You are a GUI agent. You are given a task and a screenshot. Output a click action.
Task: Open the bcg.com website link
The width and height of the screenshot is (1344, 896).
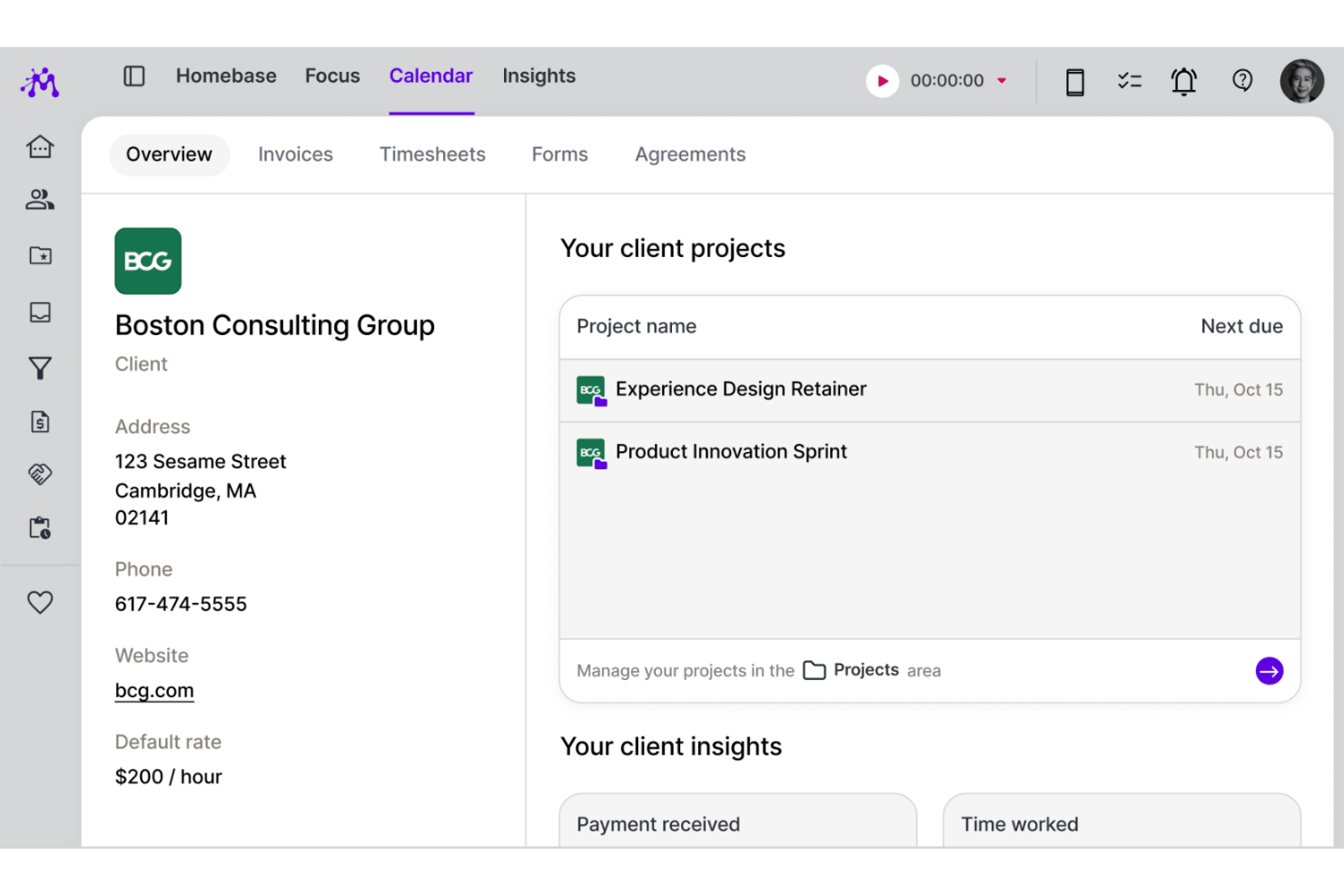tap(154, 691)
